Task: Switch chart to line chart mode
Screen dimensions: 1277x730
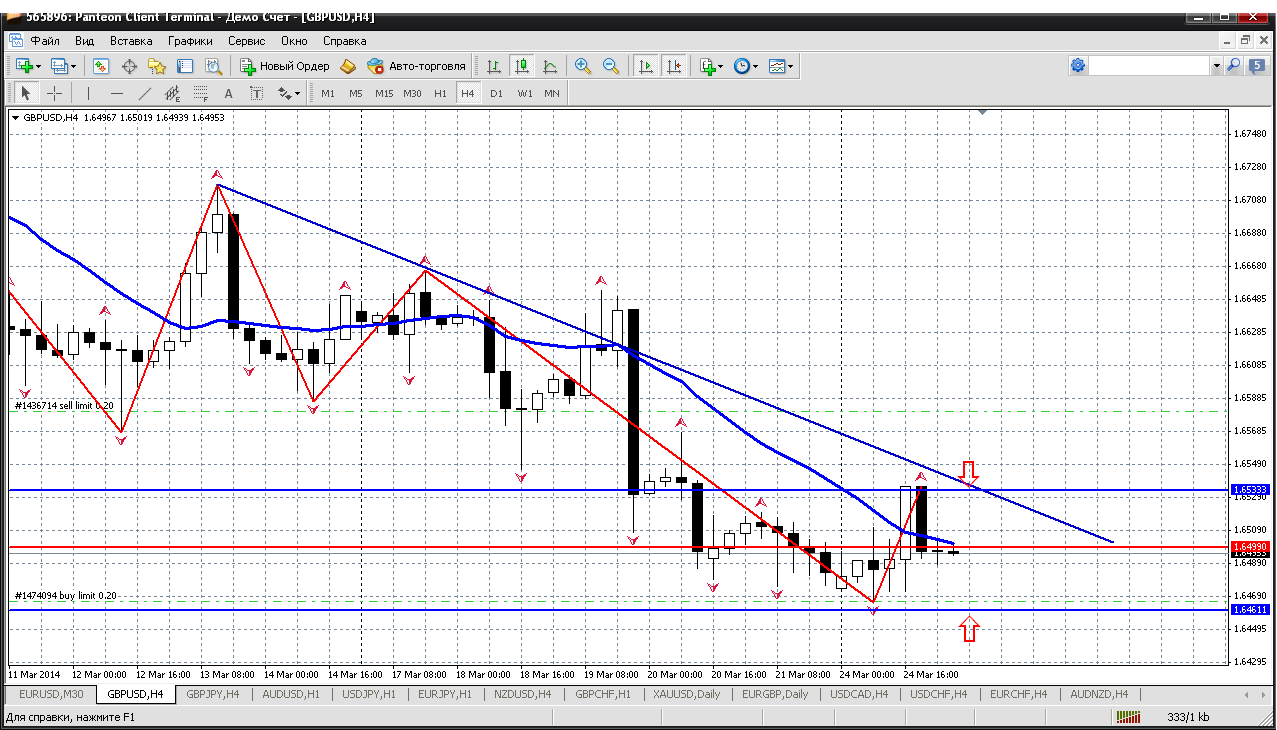Action: click(x=549, y=66)
